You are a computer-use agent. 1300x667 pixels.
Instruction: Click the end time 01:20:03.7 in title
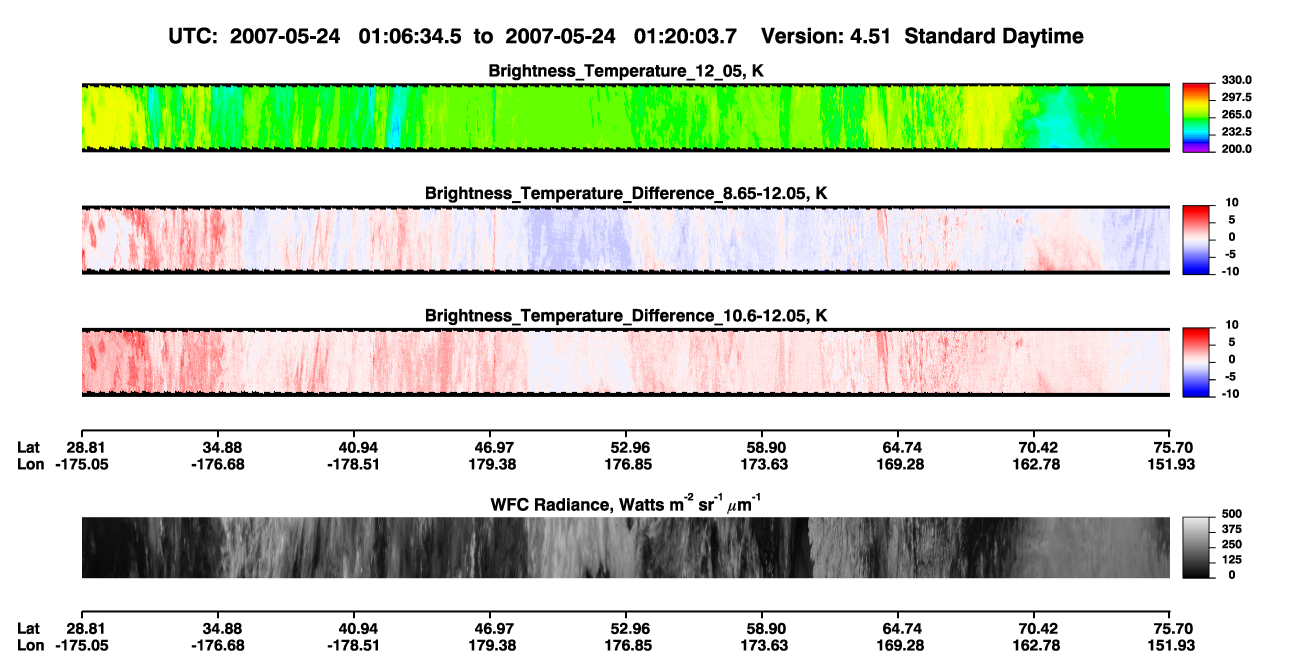(687, 37)
